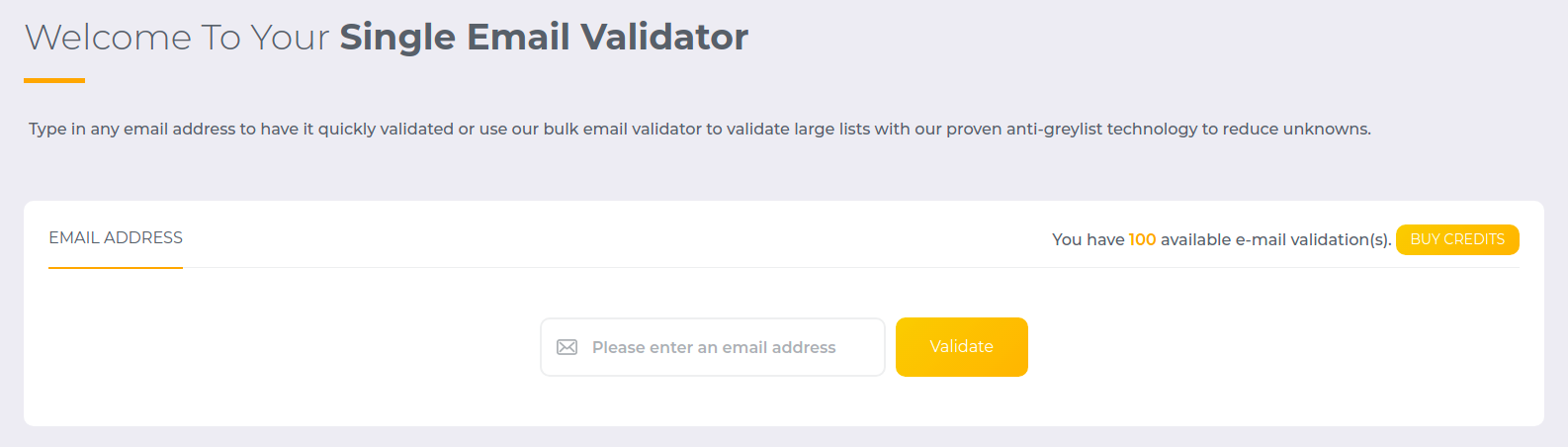
Task: Click empty white card area left of input
Action: (x=287, y=347)
